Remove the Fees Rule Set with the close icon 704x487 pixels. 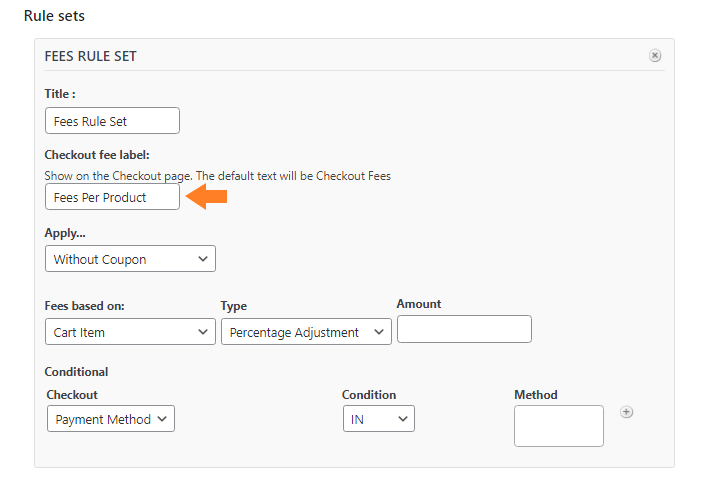(x=655, y=56)
